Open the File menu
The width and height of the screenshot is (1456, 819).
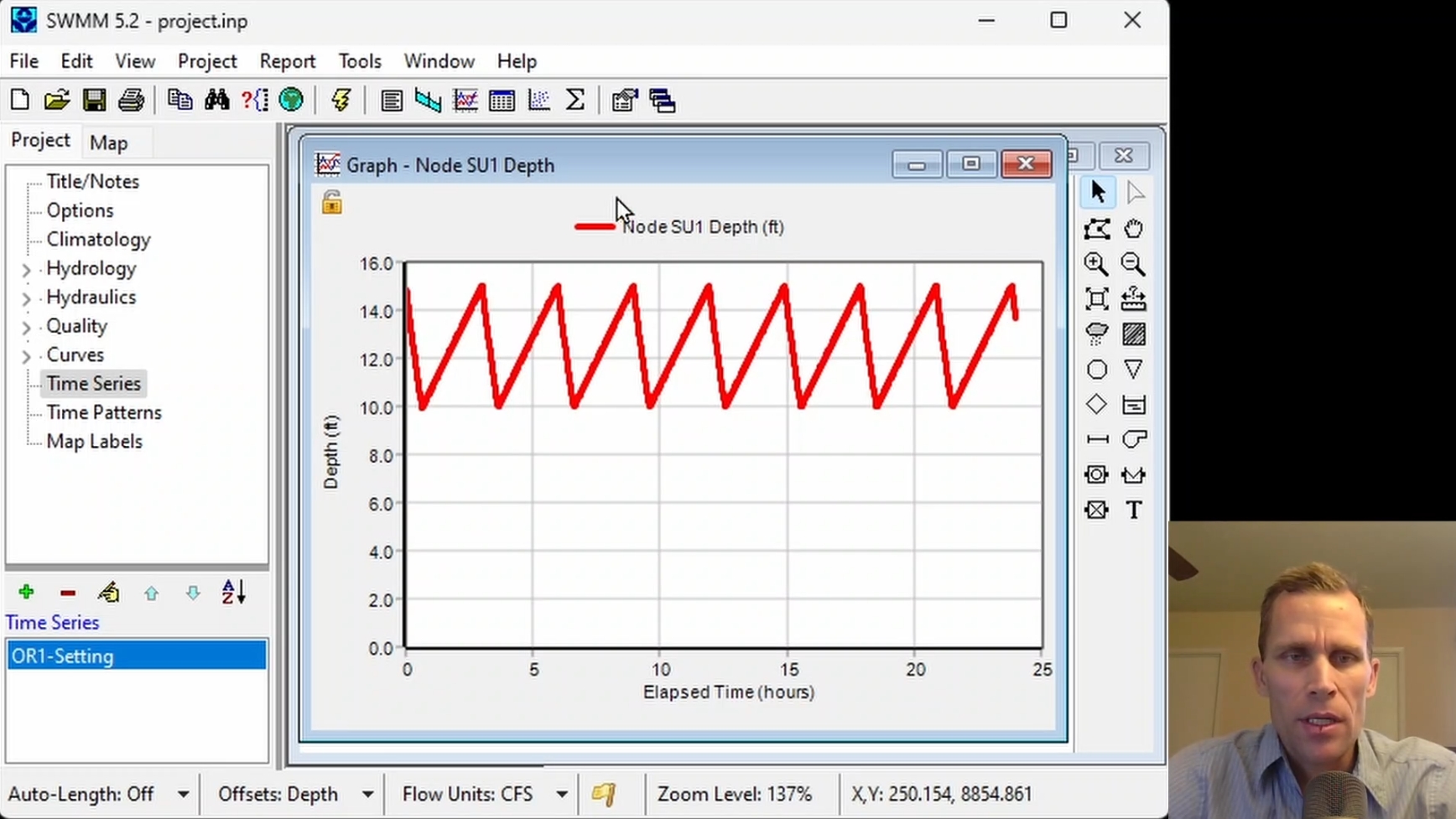(x=23, y=61)
